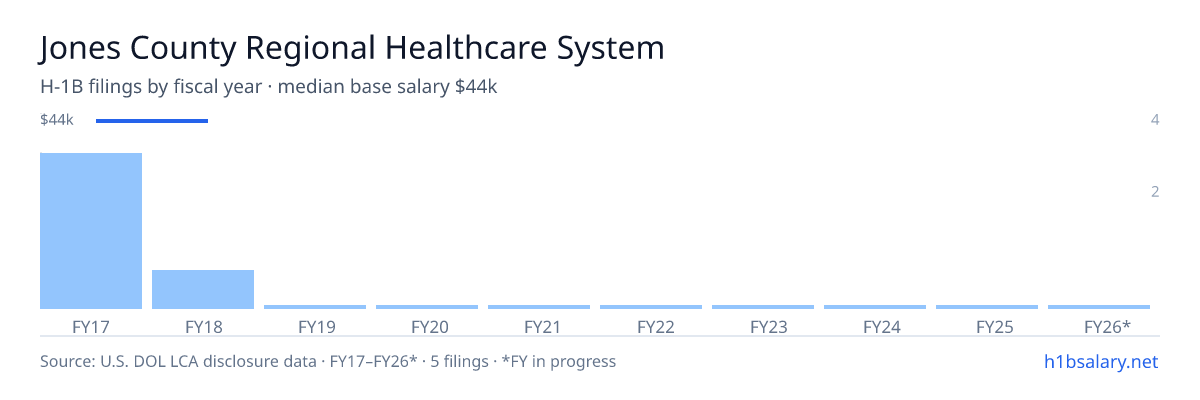Select the FY25 bar stub

(x=987, y=307)
